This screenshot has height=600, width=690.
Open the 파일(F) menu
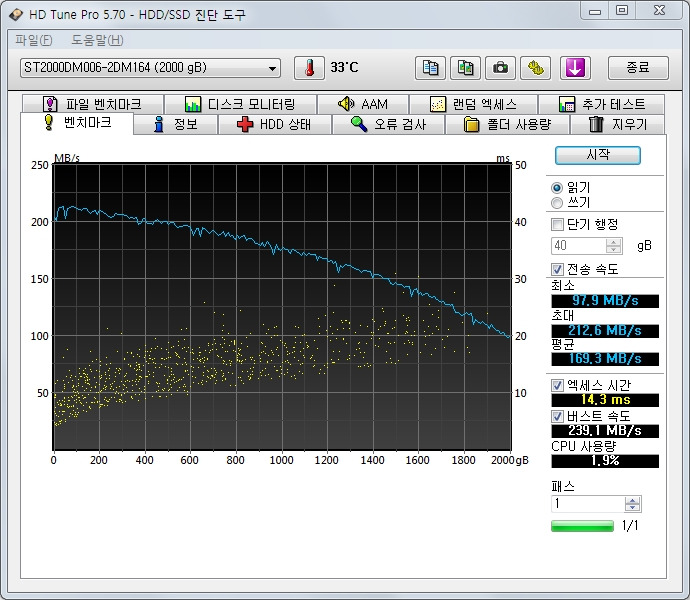pos(33,40)
